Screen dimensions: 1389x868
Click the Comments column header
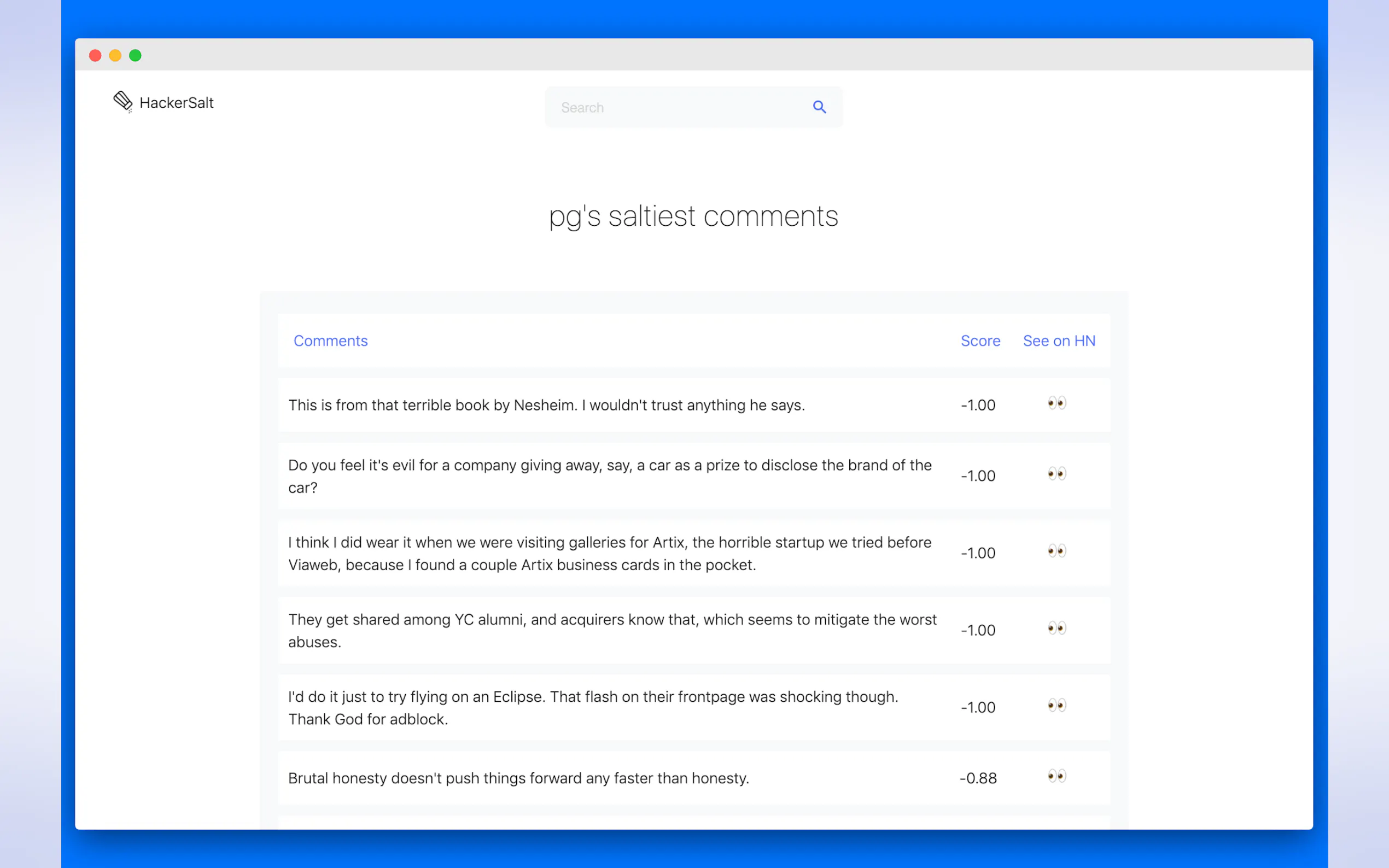330,341
